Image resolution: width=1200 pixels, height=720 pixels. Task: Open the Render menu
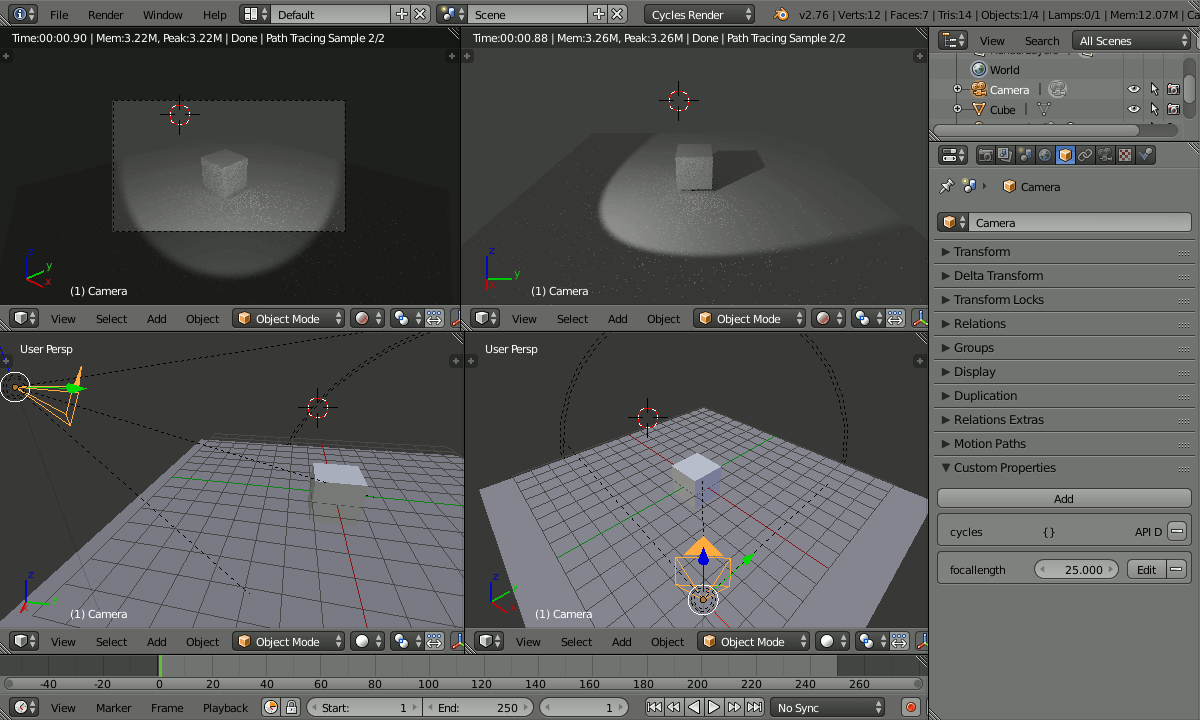(x=105, y=14)
